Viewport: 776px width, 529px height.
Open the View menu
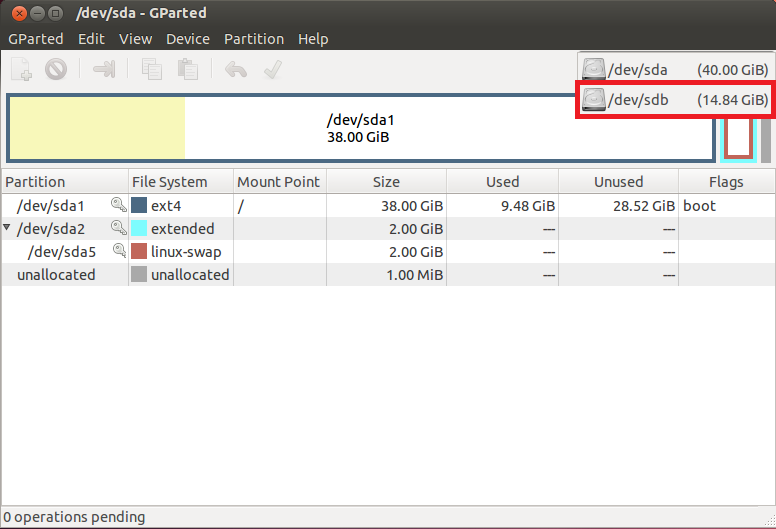[136, 39]
